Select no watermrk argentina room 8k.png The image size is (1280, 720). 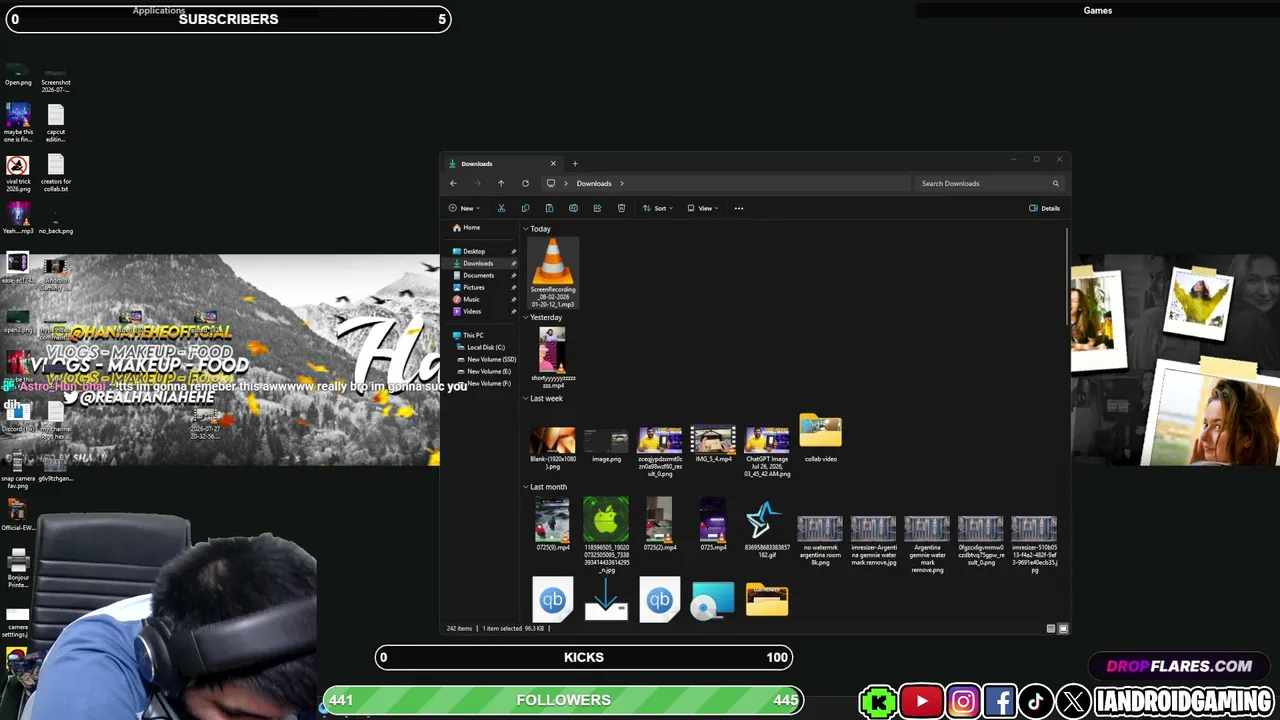pyautogui.click(x=820, y=541)
